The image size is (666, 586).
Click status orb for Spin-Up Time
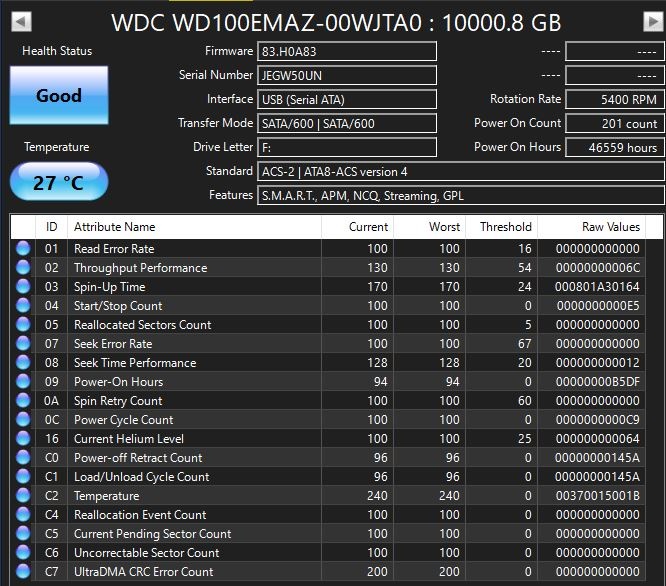[23, 286]
